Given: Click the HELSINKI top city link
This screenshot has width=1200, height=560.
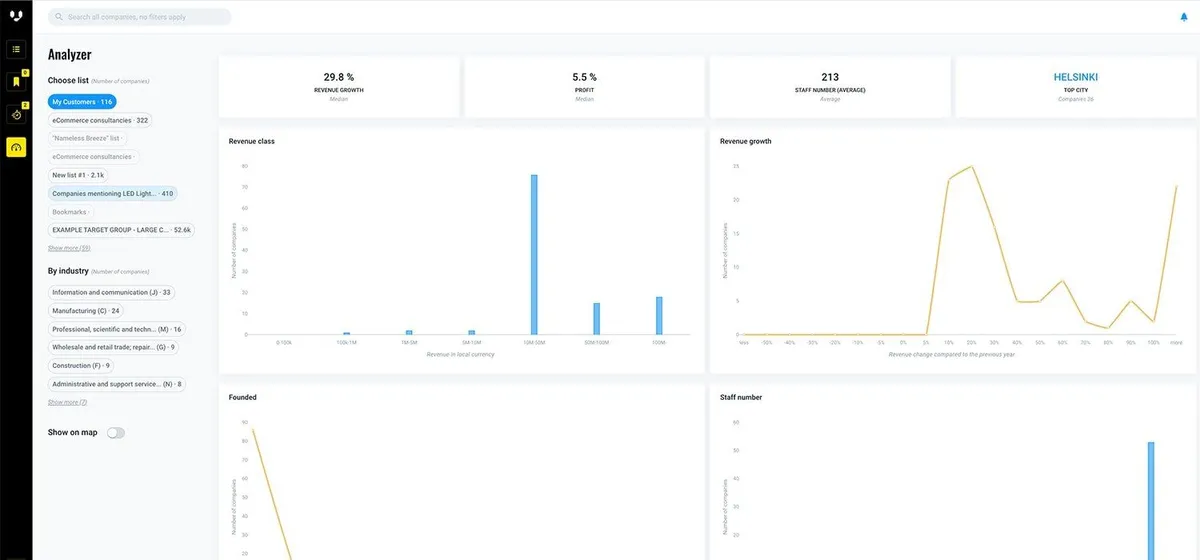Looking at the screenshot, I should 1076,77.
